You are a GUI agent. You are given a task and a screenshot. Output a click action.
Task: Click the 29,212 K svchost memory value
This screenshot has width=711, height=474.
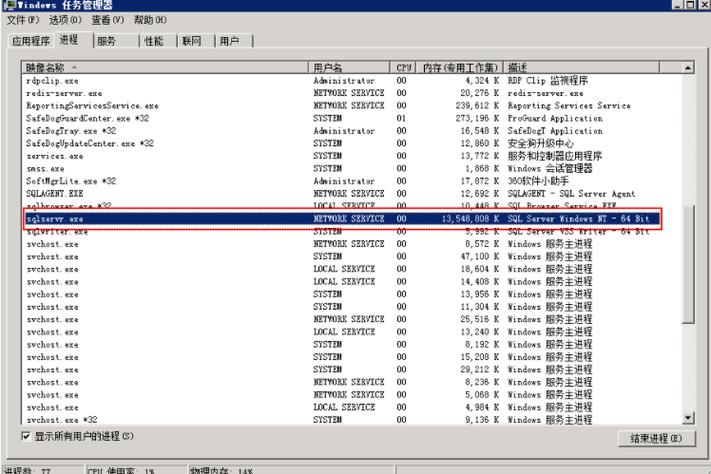480,370
